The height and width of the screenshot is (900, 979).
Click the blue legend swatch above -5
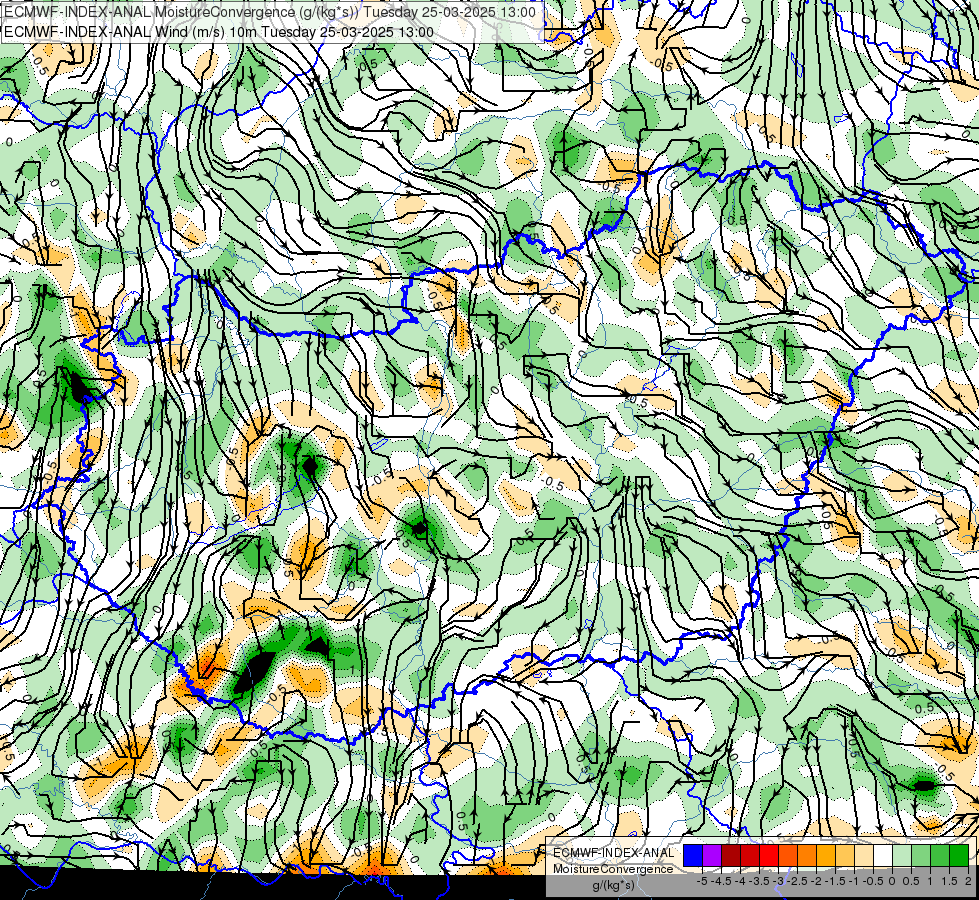point(693,855)
